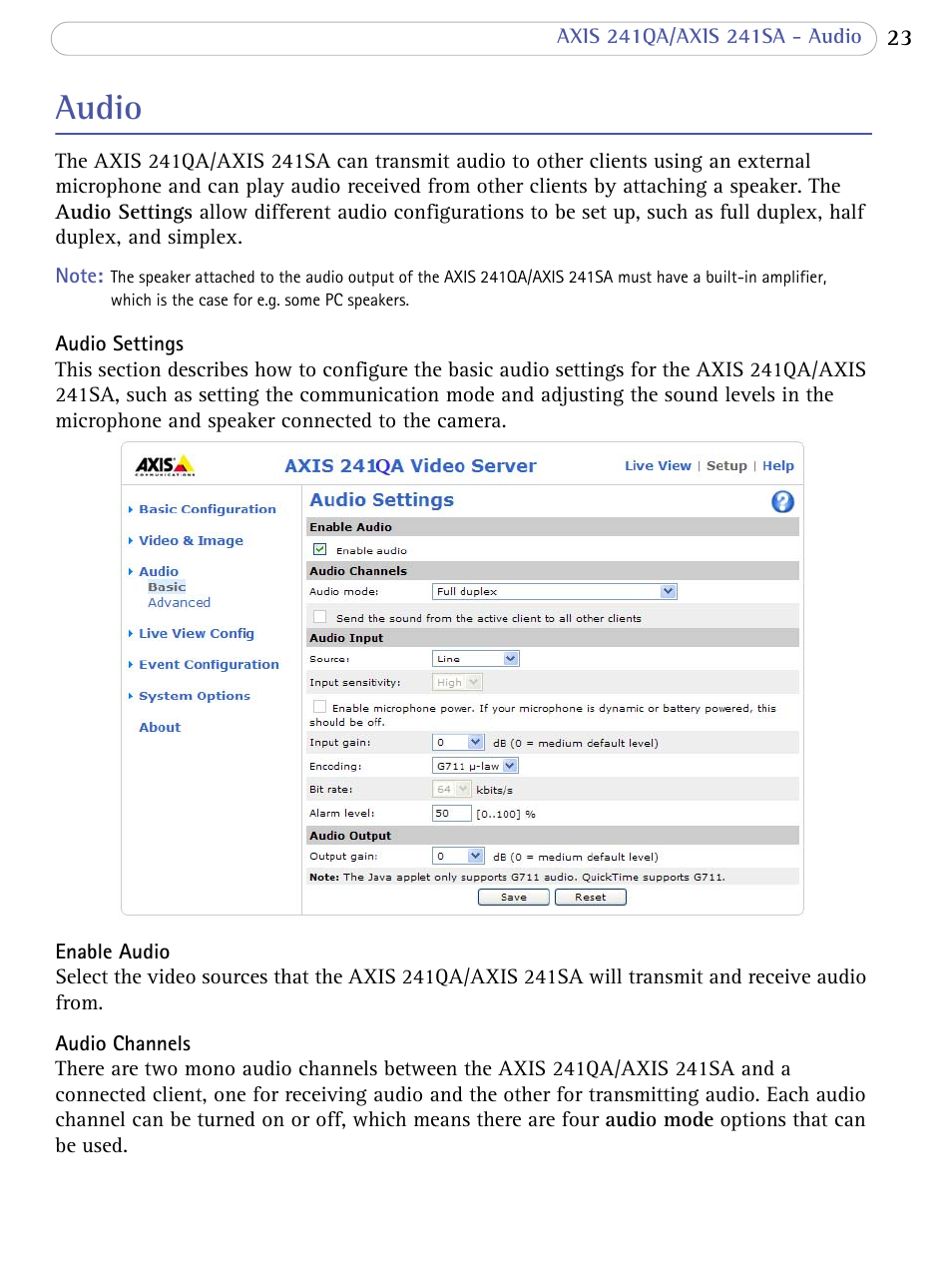This screenshot has width=952, height=1261.
Task: Click the Audio Settings panel heading
Action: click(x=381, y=499)
